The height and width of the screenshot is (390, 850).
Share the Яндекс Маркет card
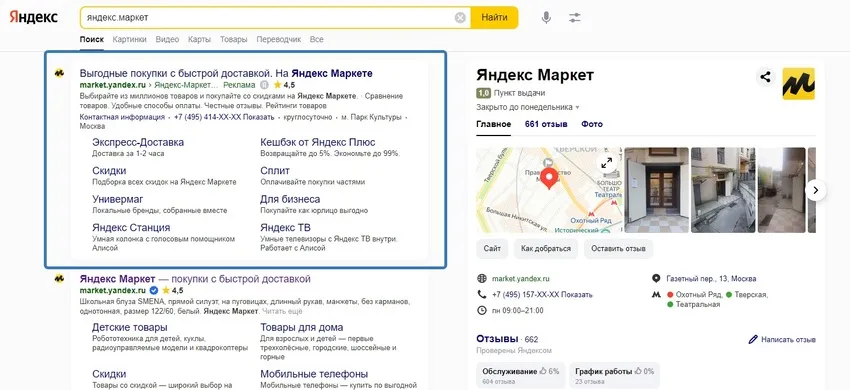[x=765, y=77]
